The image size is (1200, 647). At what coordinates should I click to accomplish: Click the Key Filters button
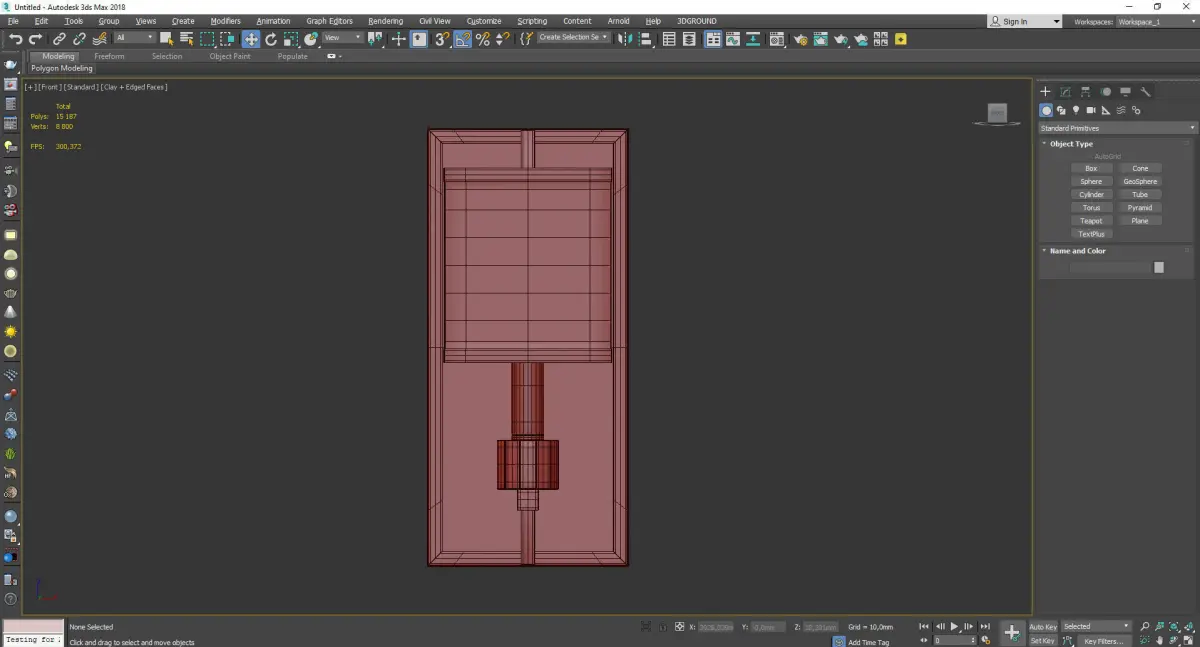pos(1103,641)
